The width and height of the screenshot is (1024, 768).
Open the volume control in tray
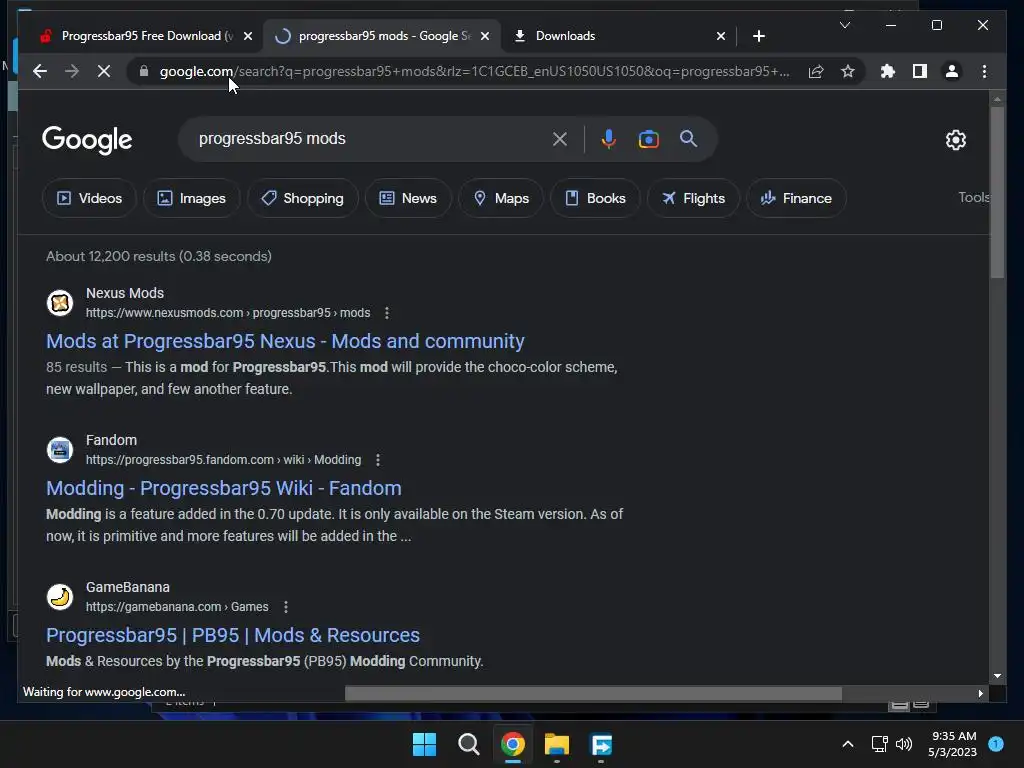(x=904, y=744)
